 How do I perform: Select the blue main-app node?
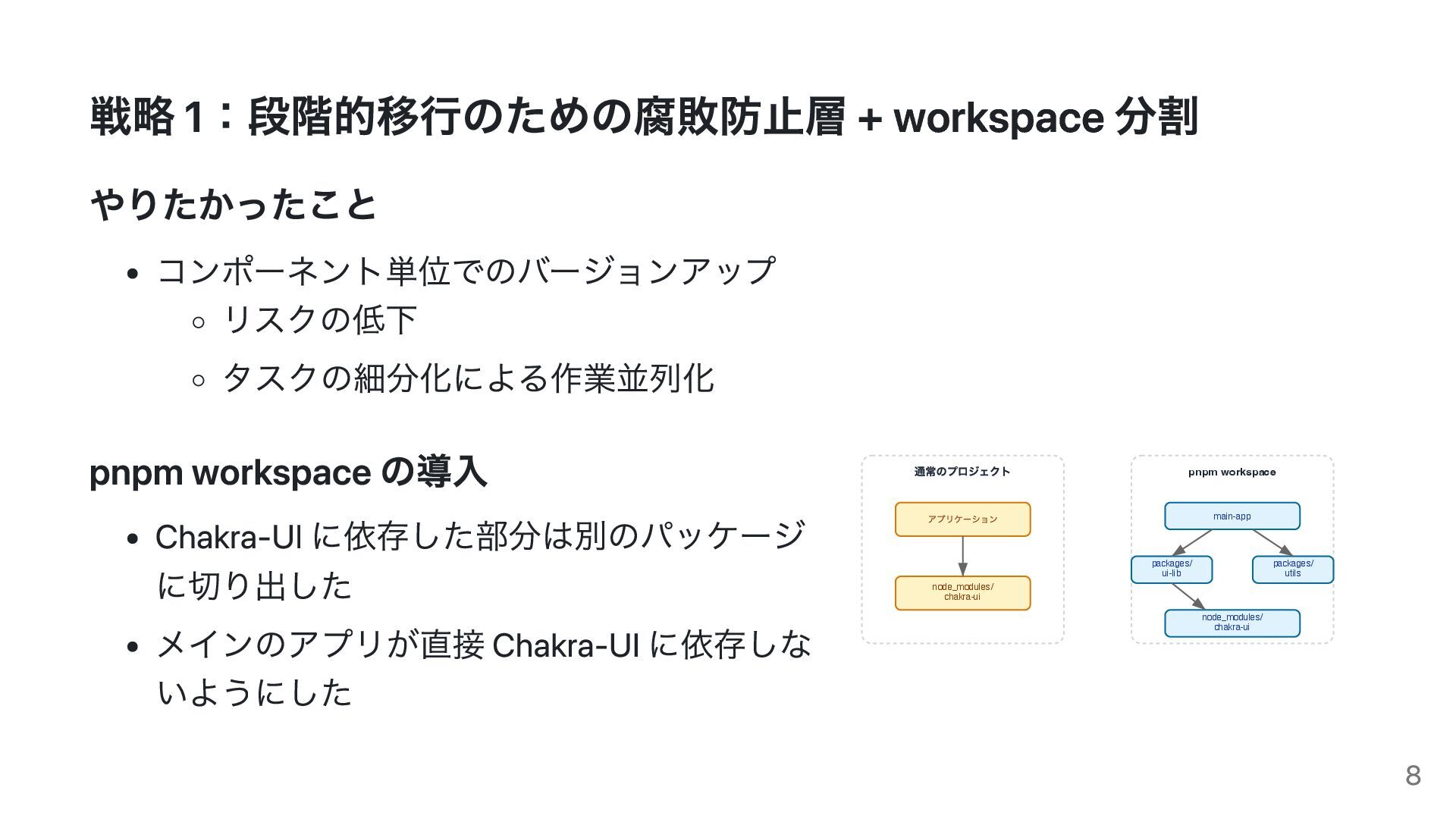click(x=1232, y=516)
